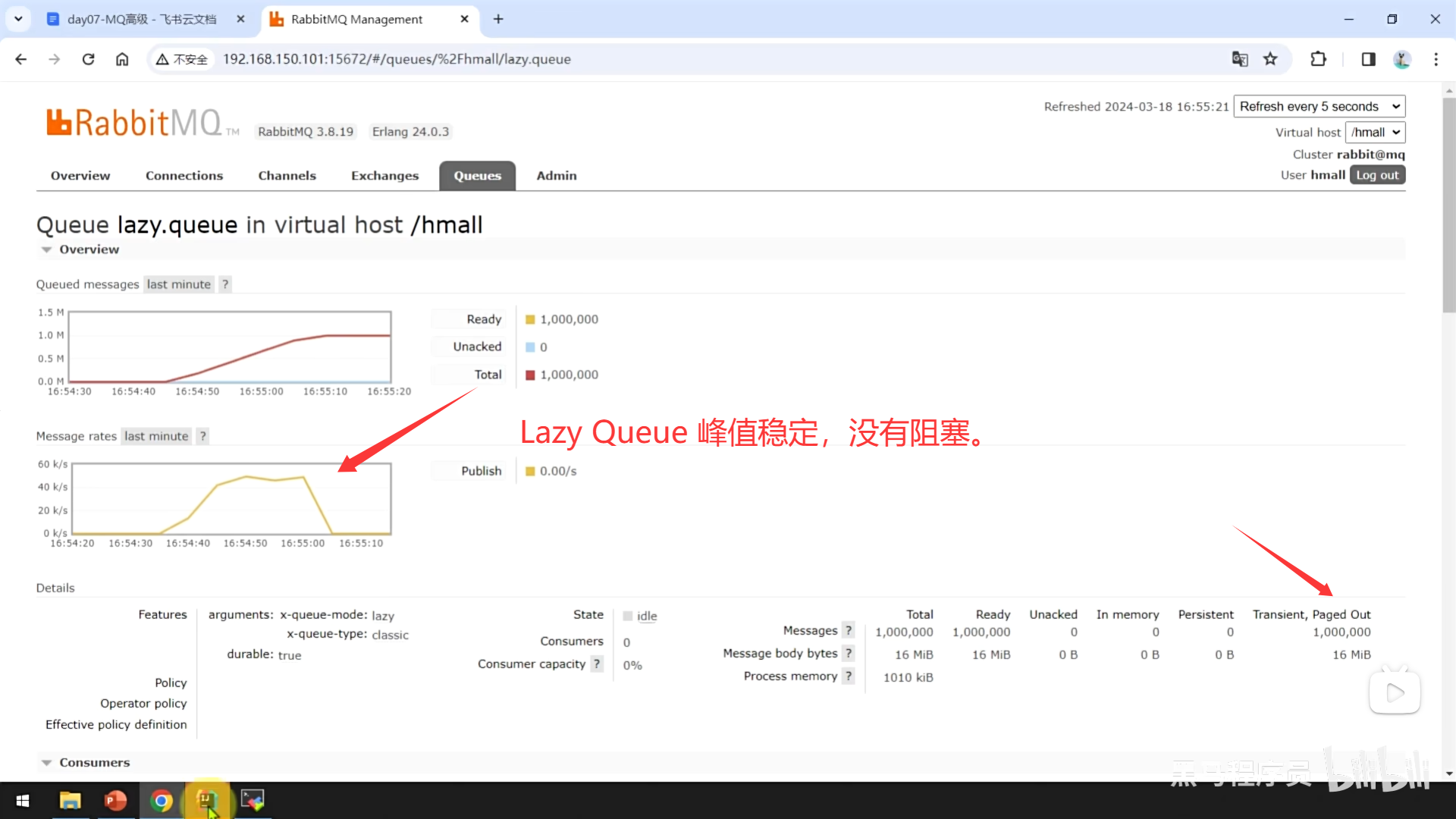This screenshot has width=1456, height=819.
Task: Click help icon beside Process memory
Action: coord(849,676)
